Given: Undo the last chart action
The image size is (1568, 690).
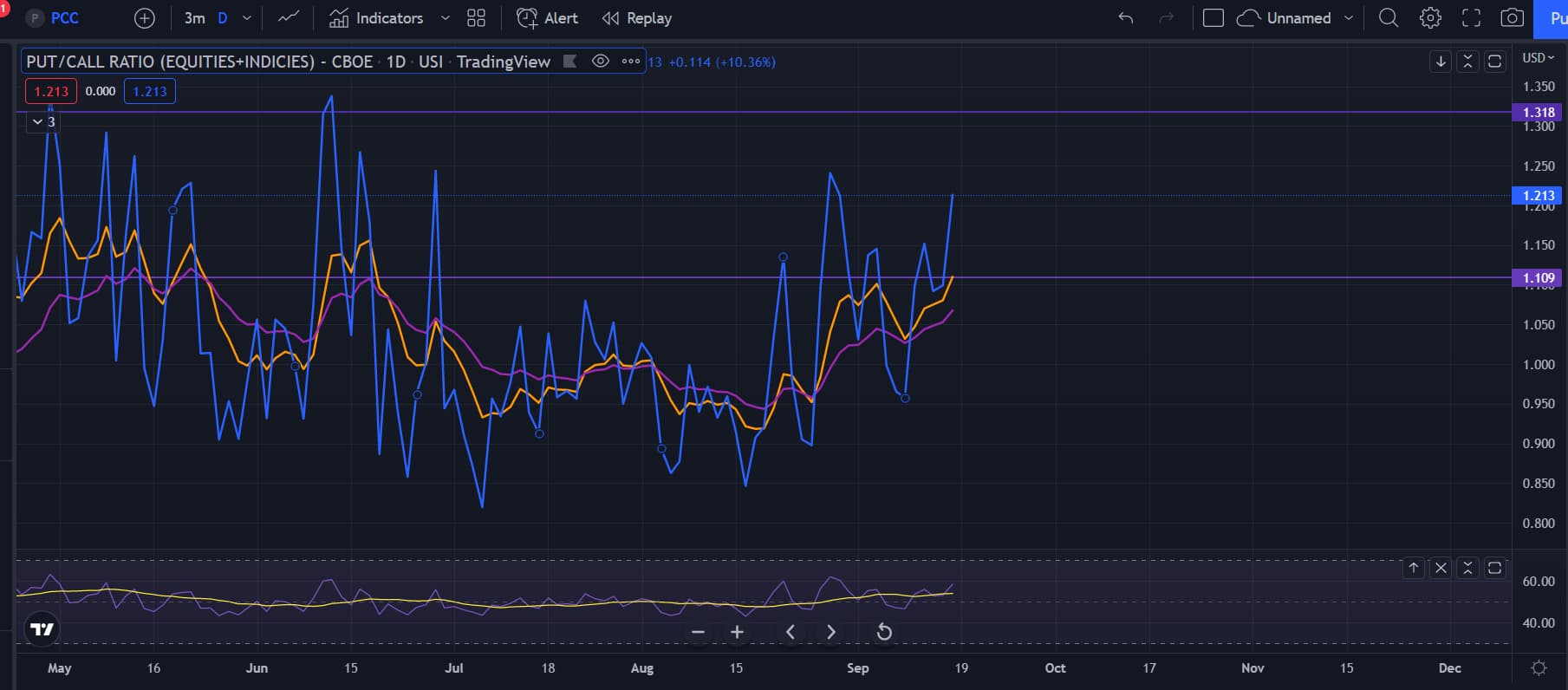Looking at the screenshot, I should pos(1126,18).
